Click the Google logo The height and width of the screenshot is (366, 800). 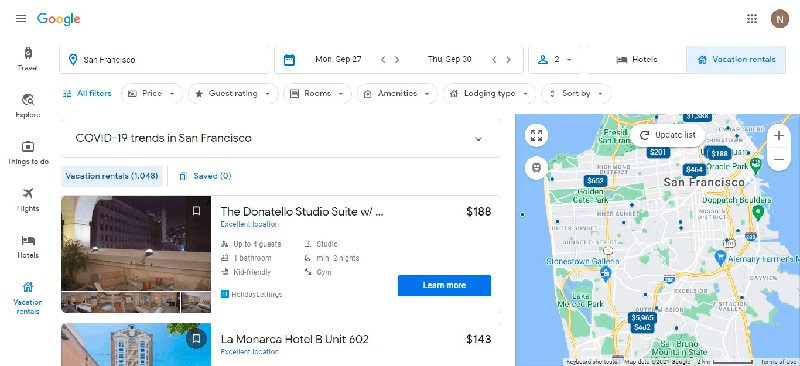pyautogui.click(x=59, y=19)
